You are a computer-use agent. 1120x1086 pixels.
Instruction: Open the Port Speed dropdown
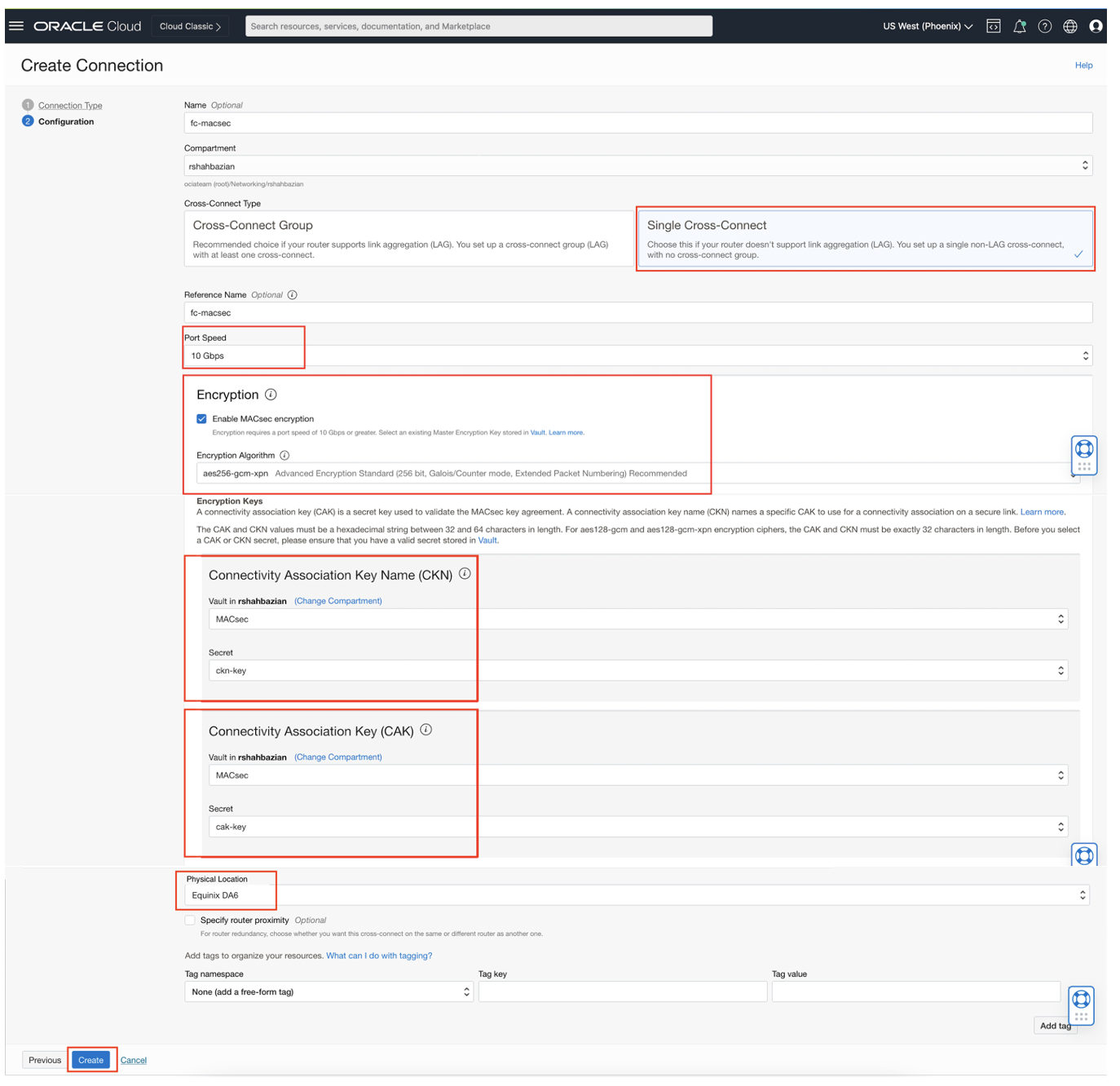pyautogui.click(x=637, y=356)
